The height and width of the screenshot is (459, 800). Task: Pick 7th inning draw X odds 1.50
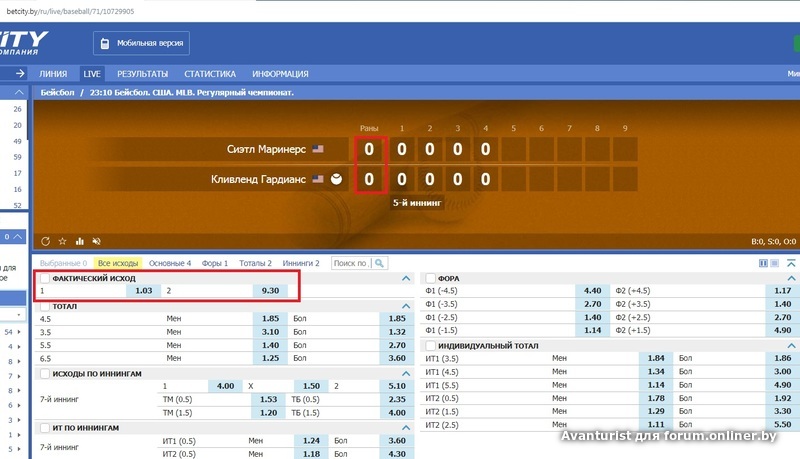tap(311, 386)
